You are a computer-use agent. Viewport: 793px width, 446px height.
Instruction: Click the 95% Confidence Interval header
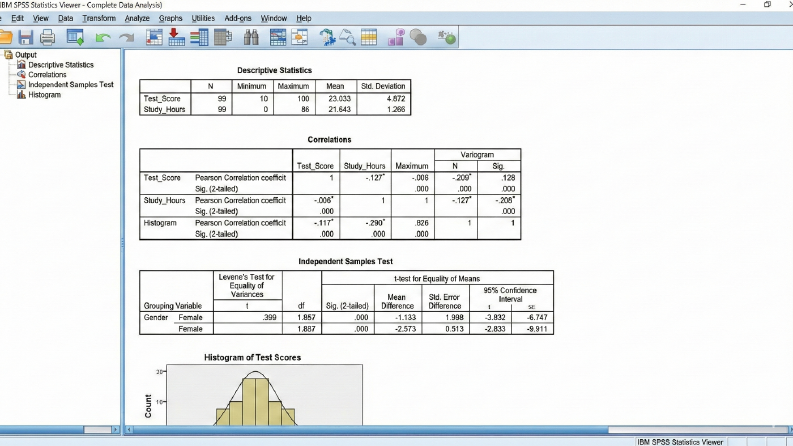[510, 294]
